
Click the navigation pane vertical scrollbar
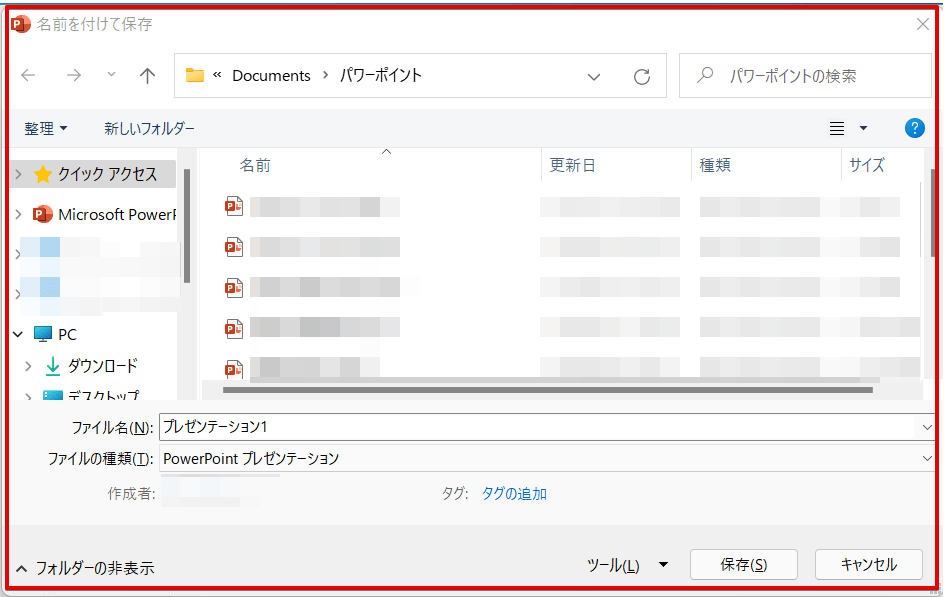click(187, 226)
